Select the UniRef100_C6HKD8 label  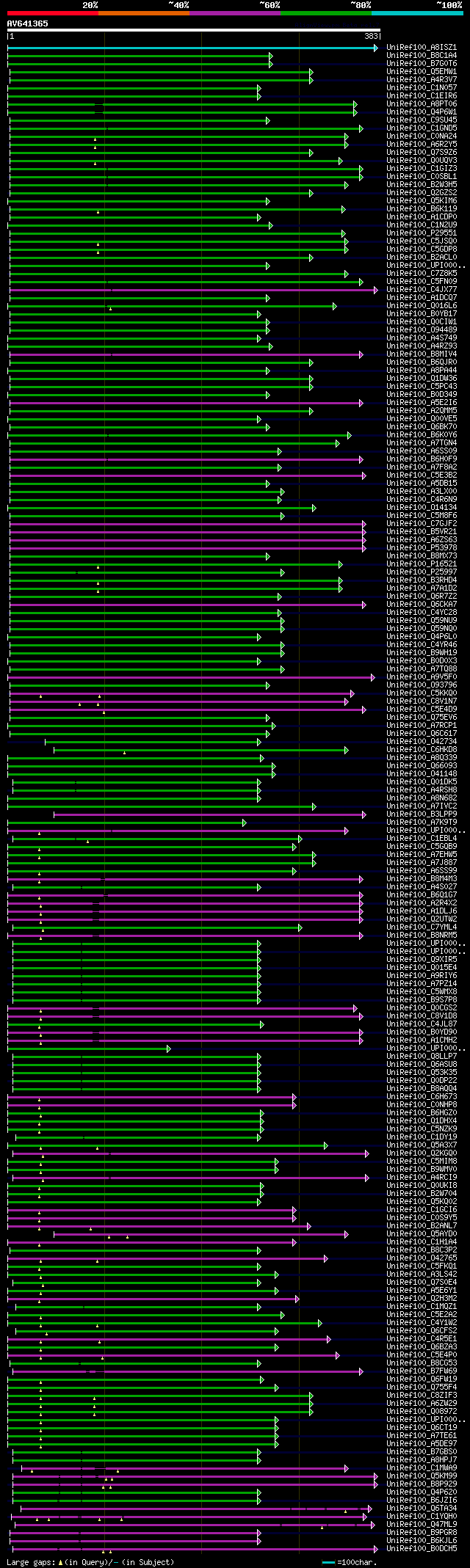coord(422,750)
